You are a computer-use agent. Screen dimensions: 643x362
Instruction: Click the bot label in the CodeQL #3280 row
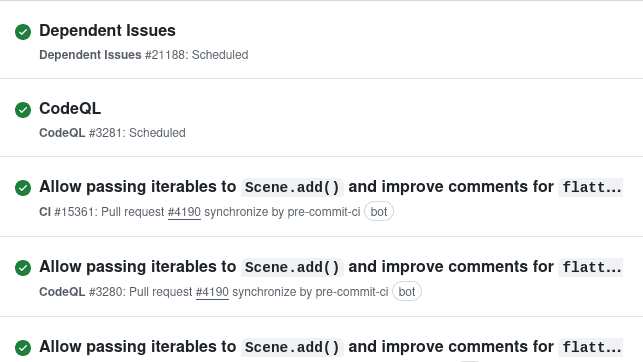407,291
